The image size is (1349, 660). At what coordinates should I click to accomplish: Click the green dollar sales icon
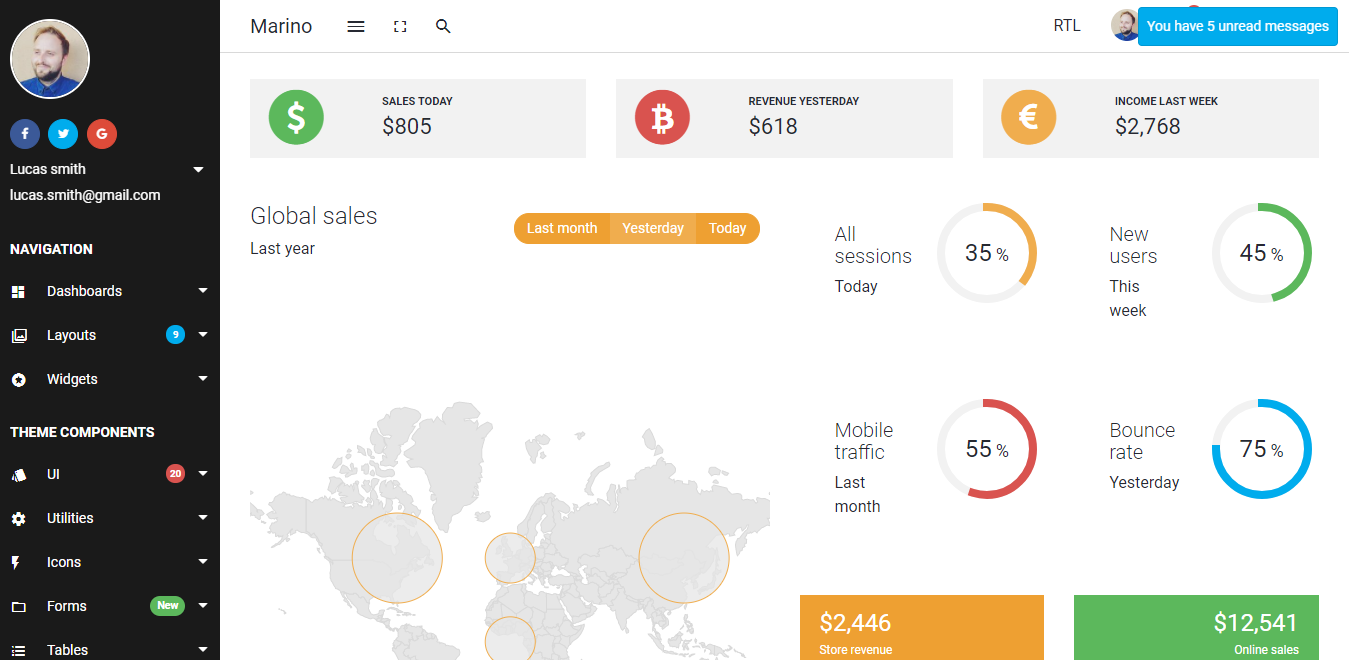296,118
